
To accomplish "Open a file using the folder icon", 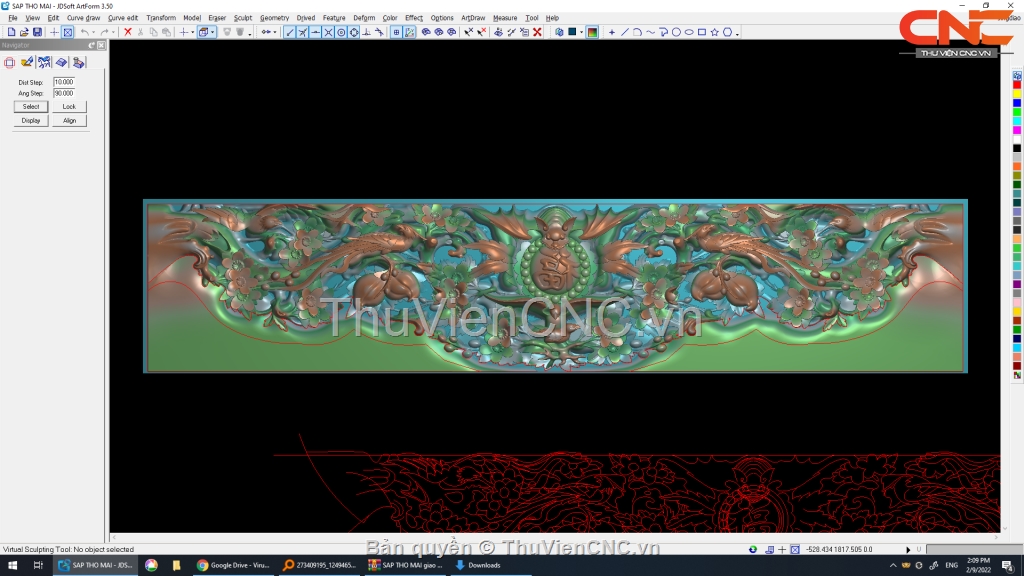I will pos(24,32).
